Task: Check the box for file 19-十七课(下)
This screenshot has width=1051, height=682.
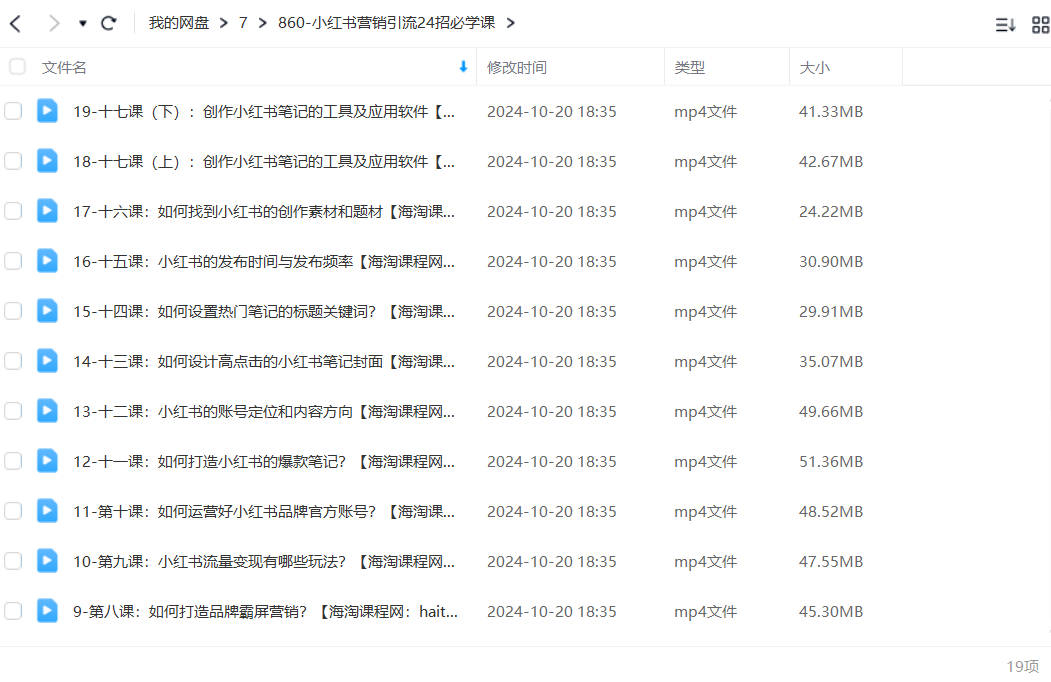Action: [13, 111]
